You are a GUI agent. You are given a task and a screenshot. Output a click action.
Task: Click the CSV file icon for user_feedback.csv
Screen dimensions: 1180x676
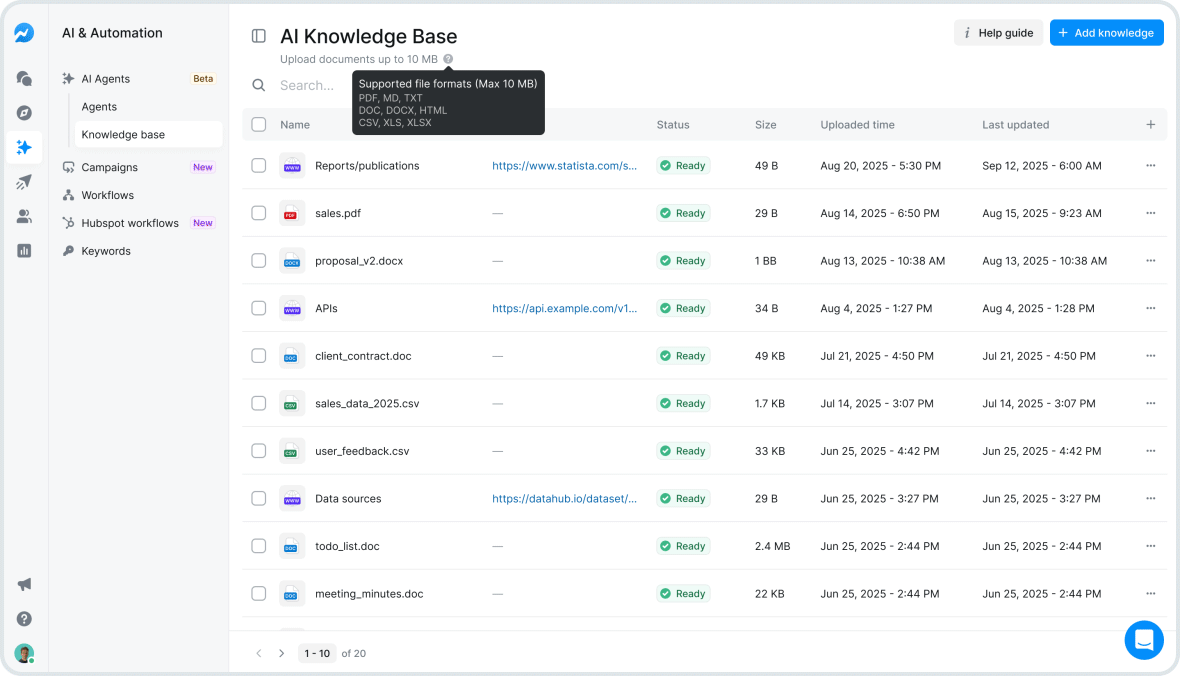[x=292, y=451]
